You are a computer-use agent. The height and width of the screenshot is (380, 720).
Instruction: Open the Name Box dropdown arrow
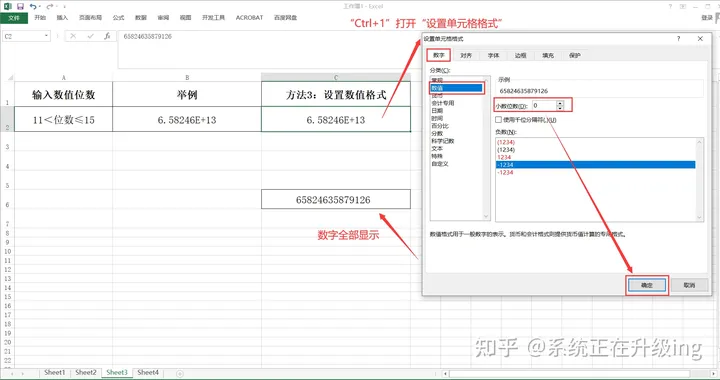click(x=46, y=36)
